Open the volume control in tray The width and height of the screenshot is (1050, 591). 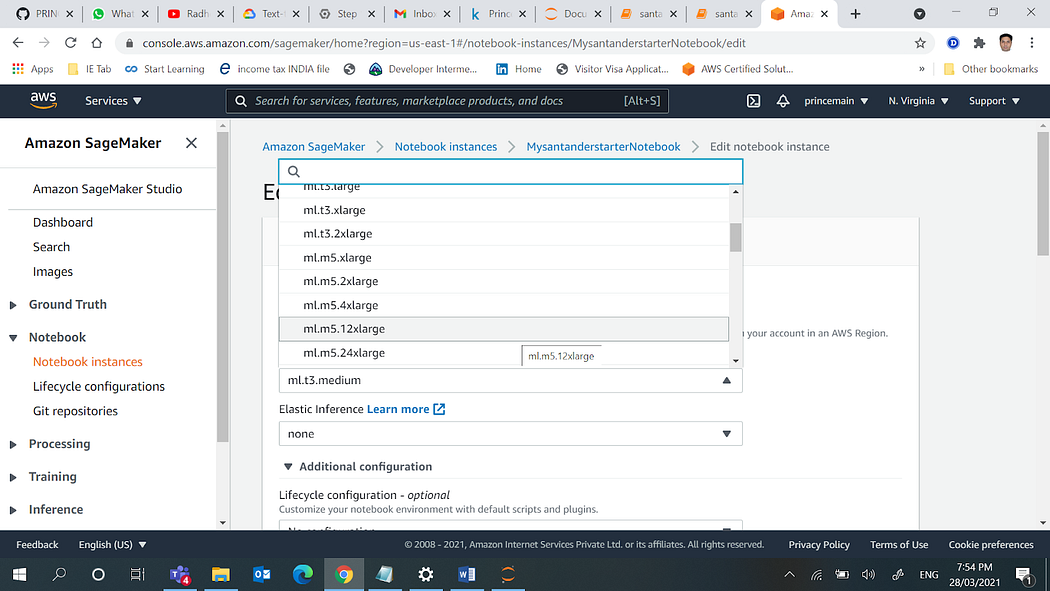(x=869, y=574)
